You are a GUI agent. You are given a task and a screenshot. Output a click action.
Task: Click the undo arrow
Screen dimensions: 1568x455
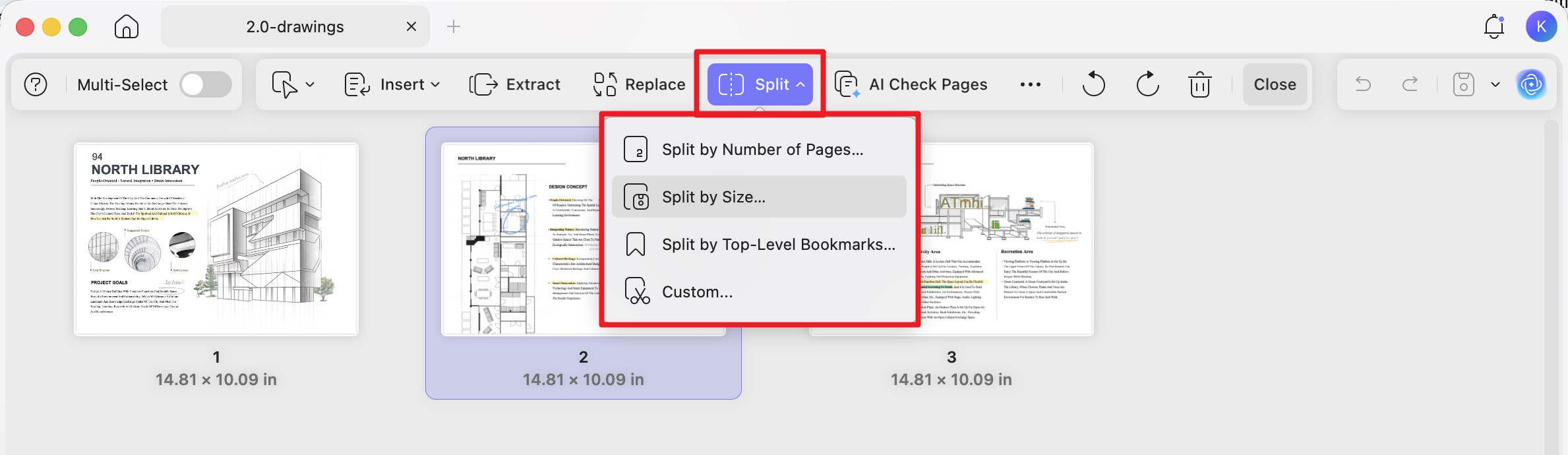coord(1363,84)
